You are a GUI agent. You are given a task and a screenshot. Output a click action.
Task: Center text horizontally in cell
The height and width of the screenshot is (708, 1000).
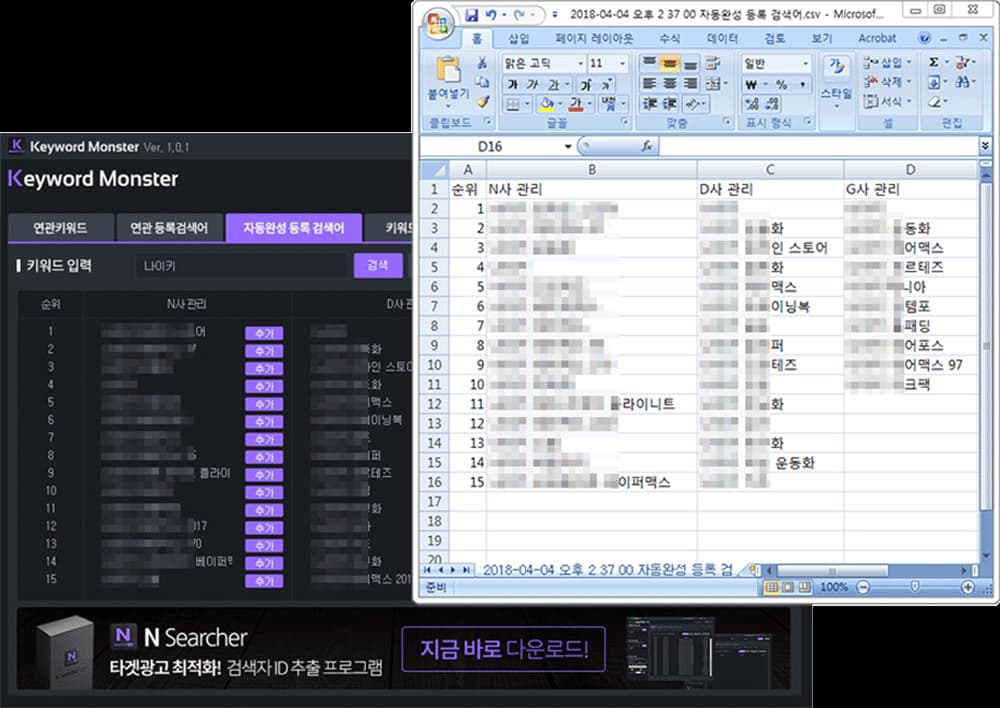670,84
